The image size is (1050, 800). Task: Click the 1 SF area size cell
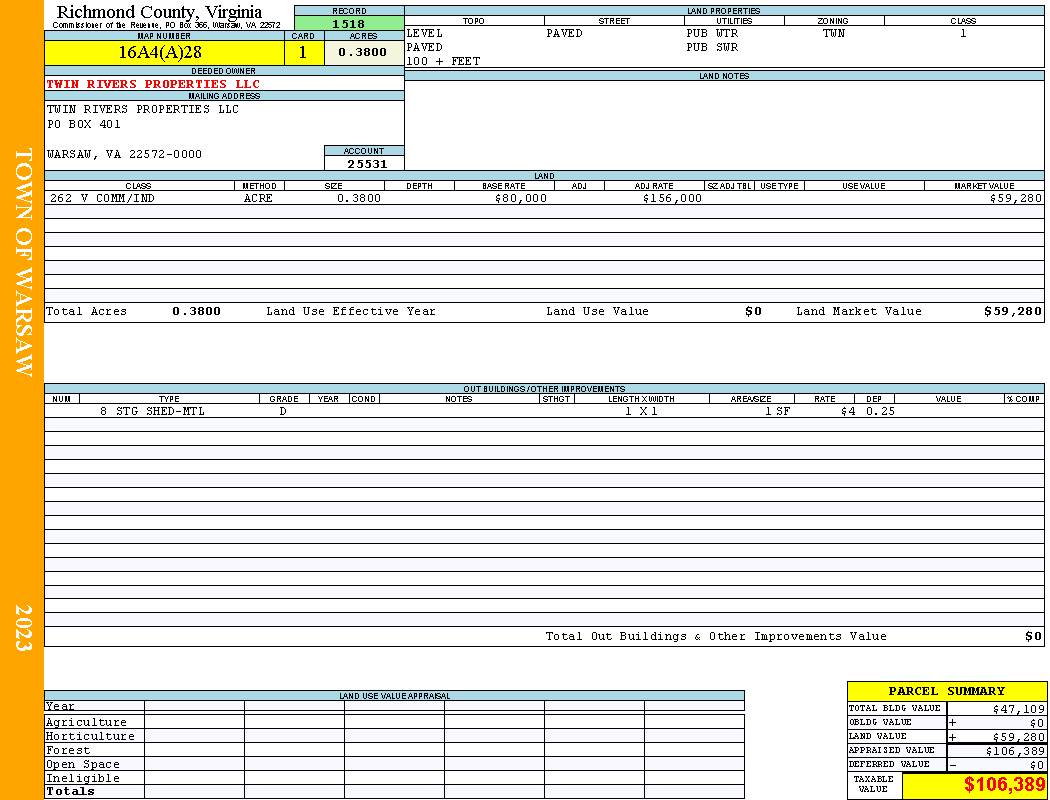[x=777, y=411]
